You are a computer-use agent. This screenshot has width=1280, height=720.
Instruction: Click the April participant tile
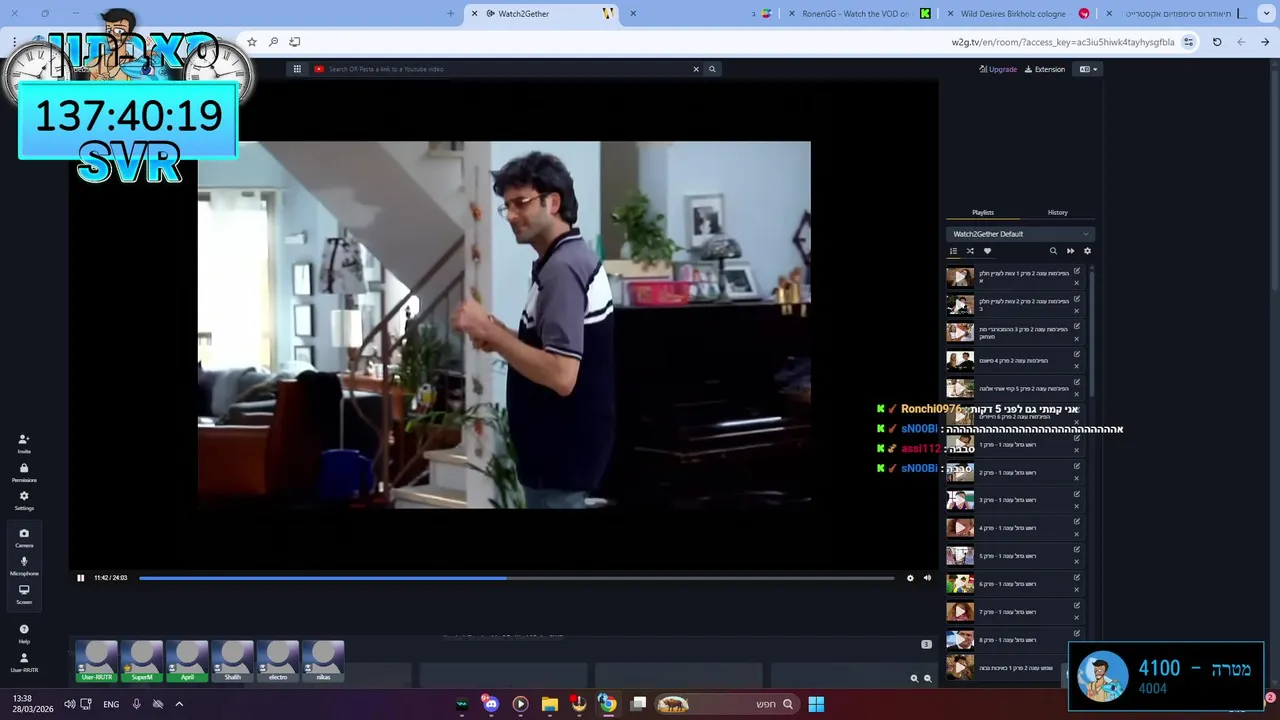point(187,662)
